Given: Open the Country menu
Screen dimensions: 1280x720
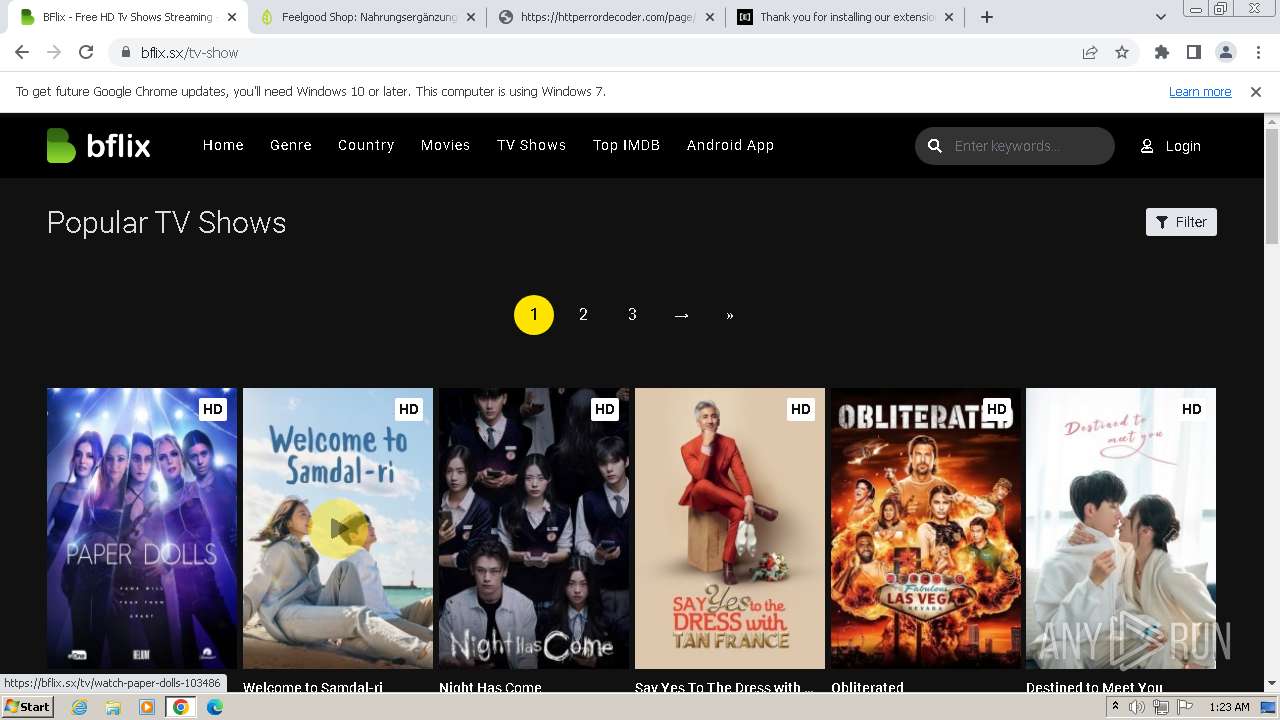Looking at the screenshot, I should [366, 145].
